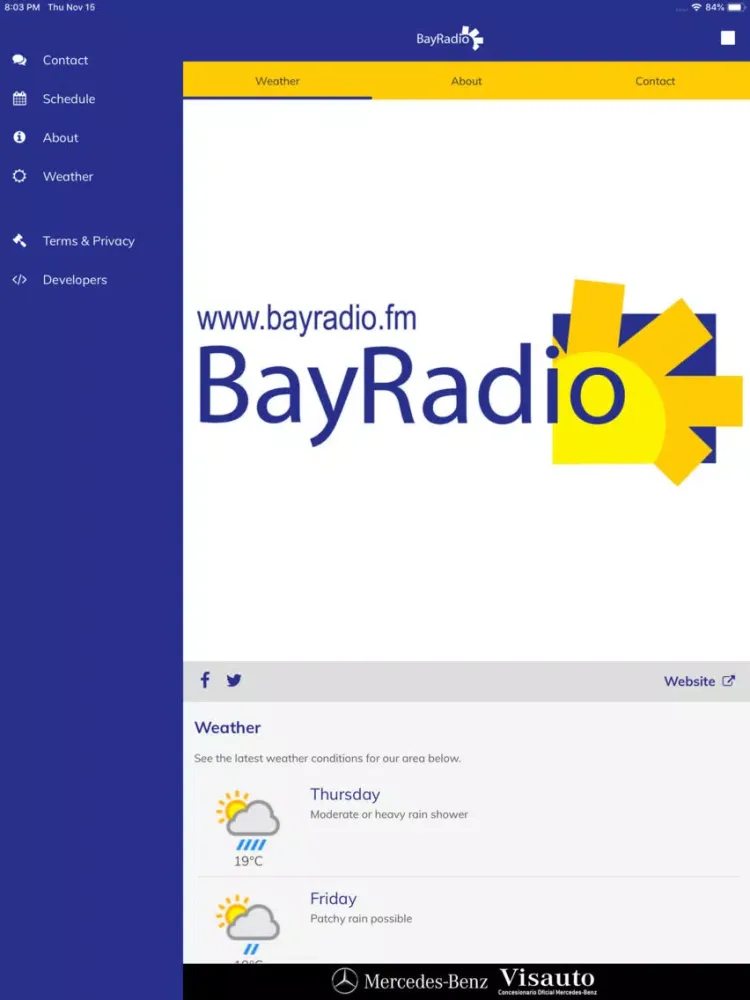
Task: Click the time '8:03 PM' in status bar
Action: (x=22, y=7)
